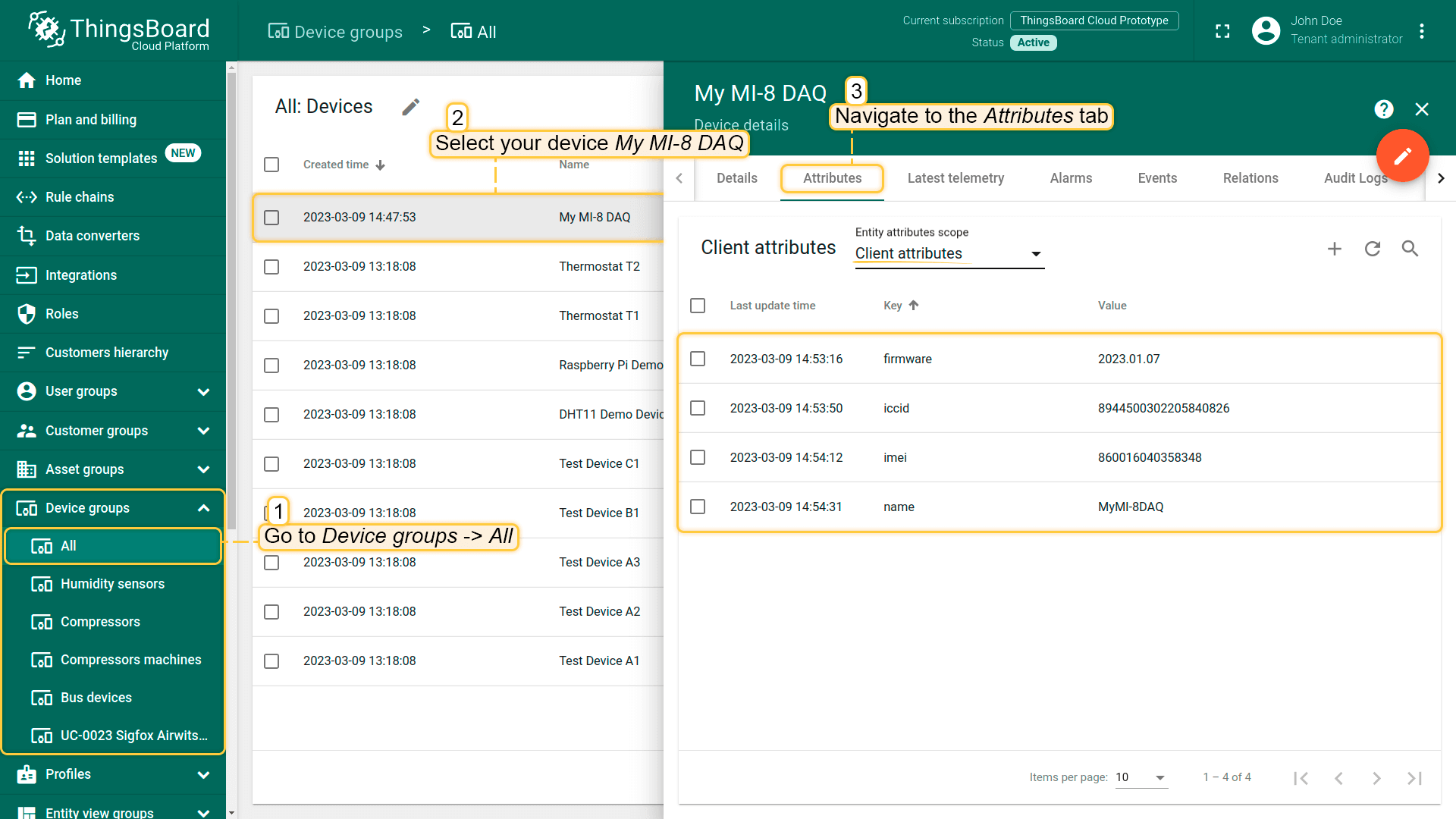Click the left sidebar scrollbar
This screenshot has height=819, width=1456.
[x=231, y=303]
